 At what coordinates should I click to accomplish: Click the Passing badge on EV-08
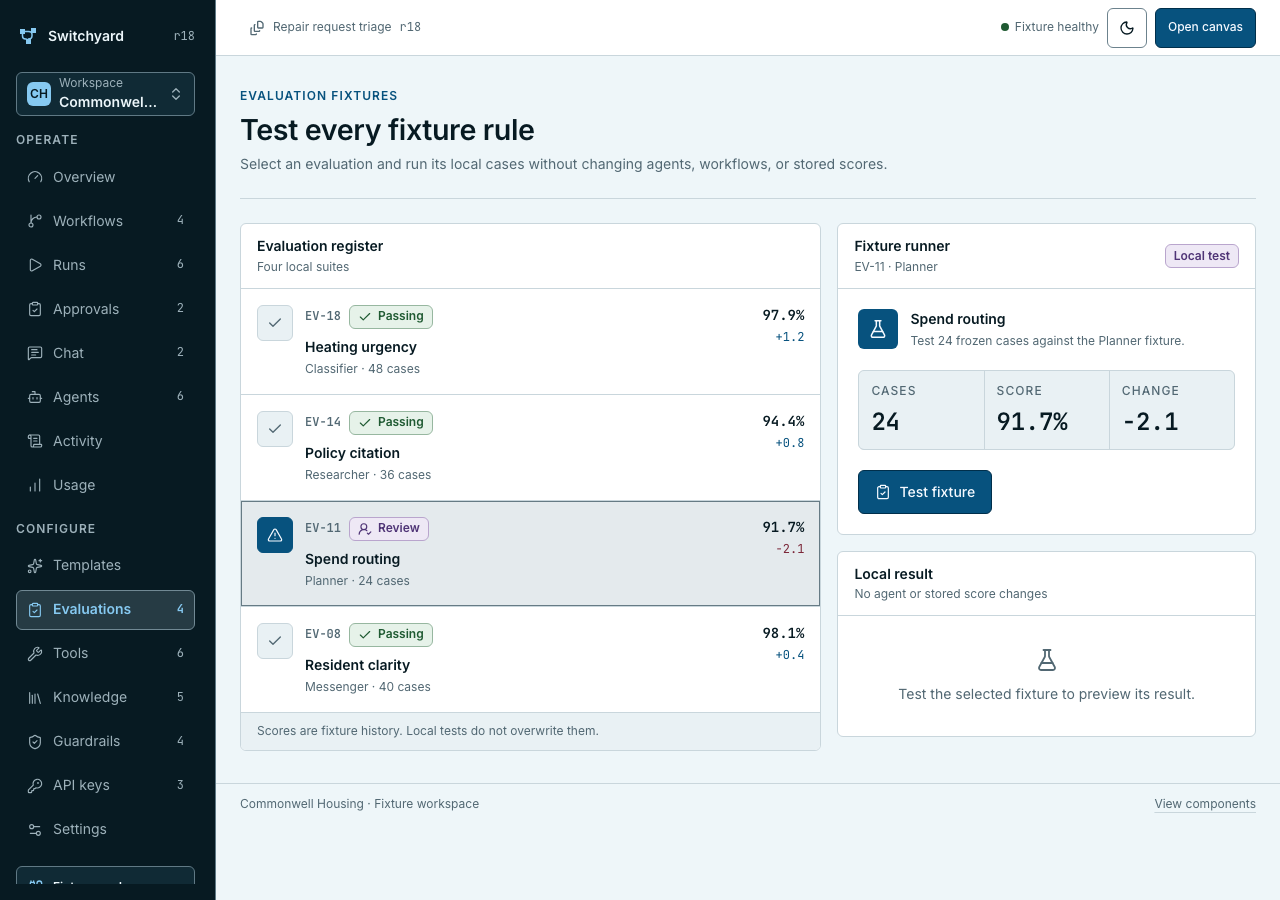pyautogui.click(x=391, y=634)
